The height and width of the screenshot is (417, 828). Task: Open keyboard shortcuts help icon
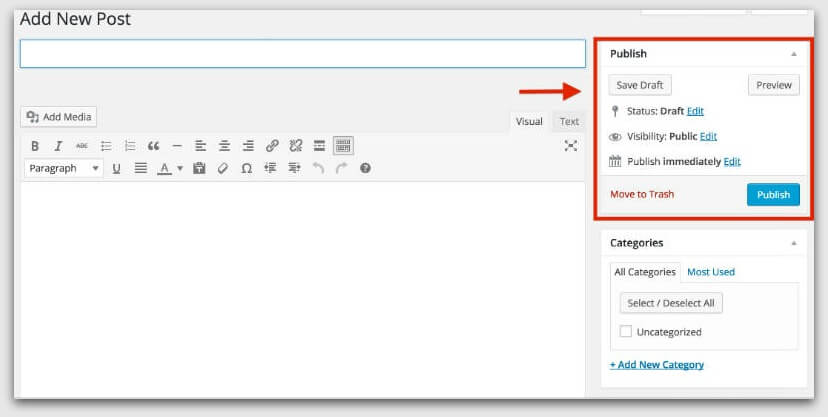click(x=365, y=169)
